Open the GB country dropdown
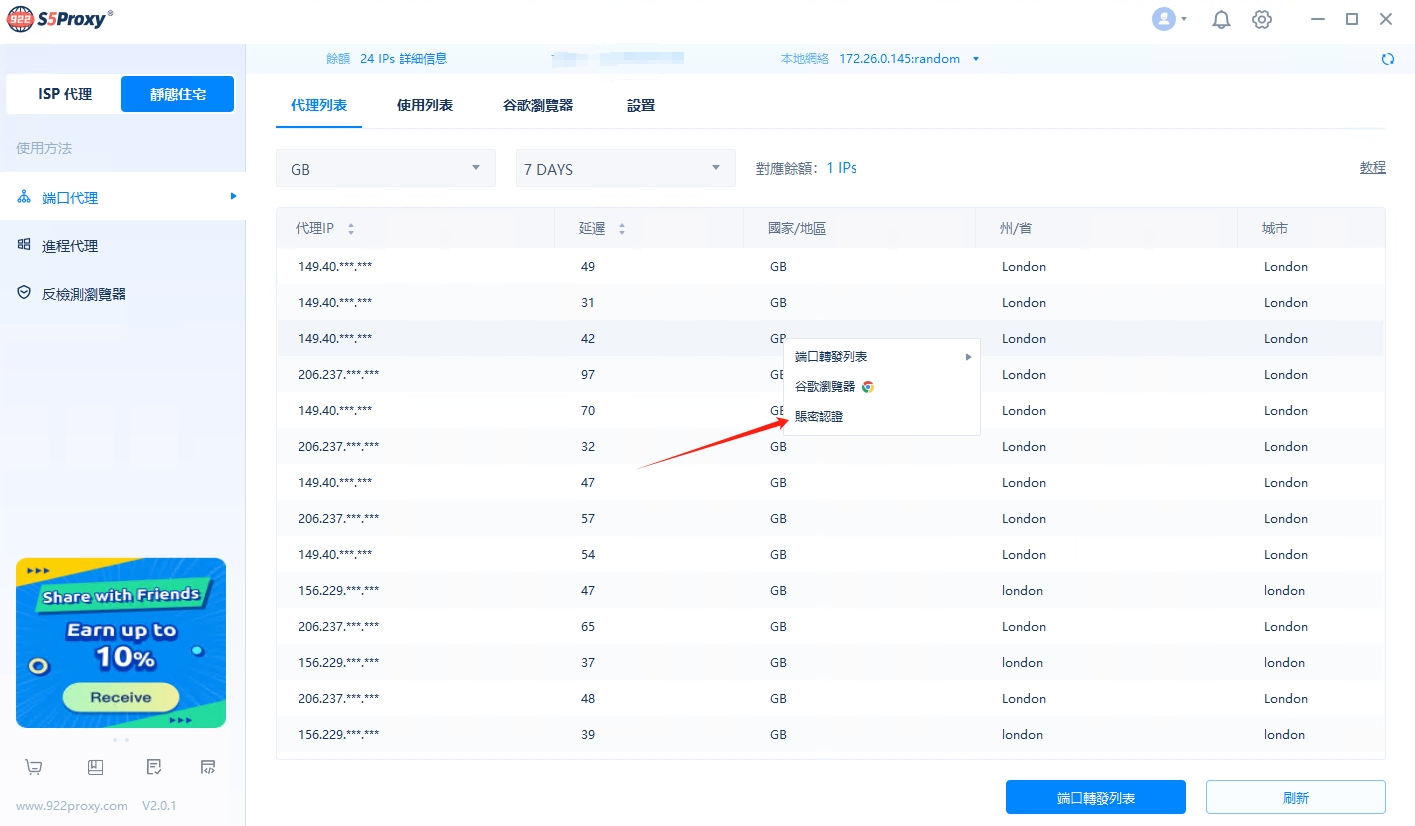 pyautogui.click(x=385, y=169)
